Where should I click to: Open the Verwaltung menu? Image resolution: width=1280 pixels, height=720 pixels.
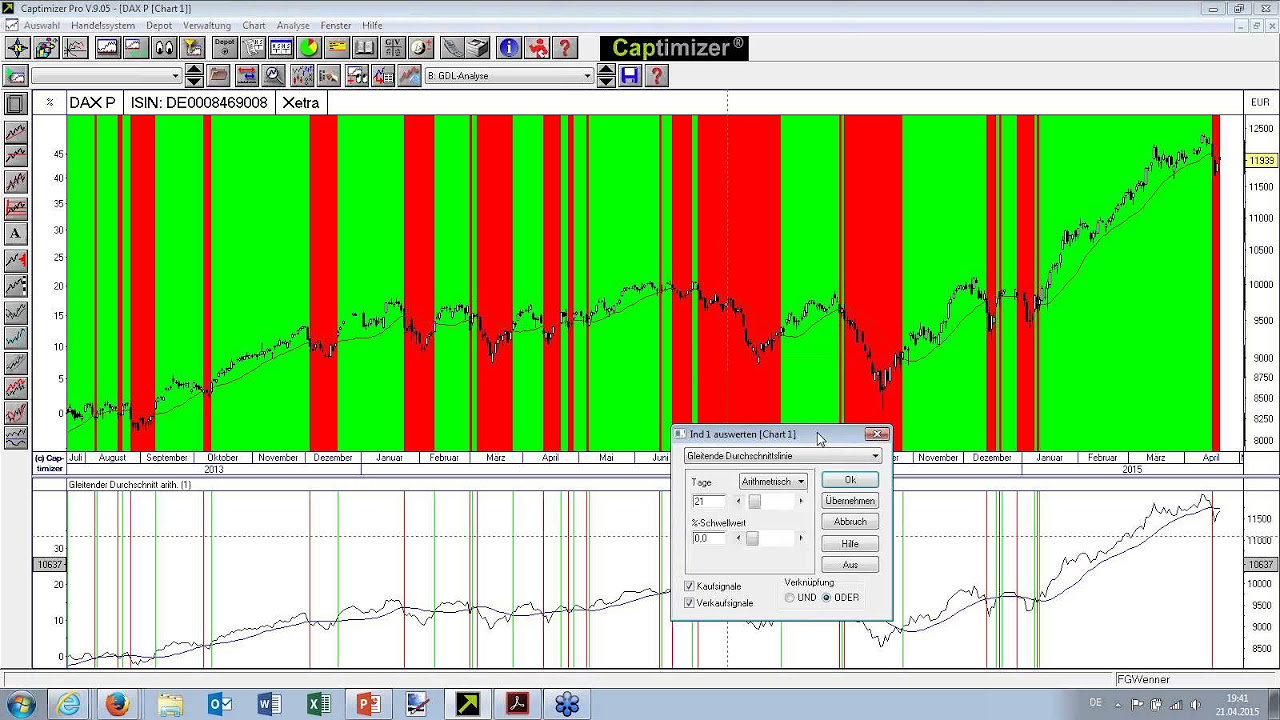[207, 25]
